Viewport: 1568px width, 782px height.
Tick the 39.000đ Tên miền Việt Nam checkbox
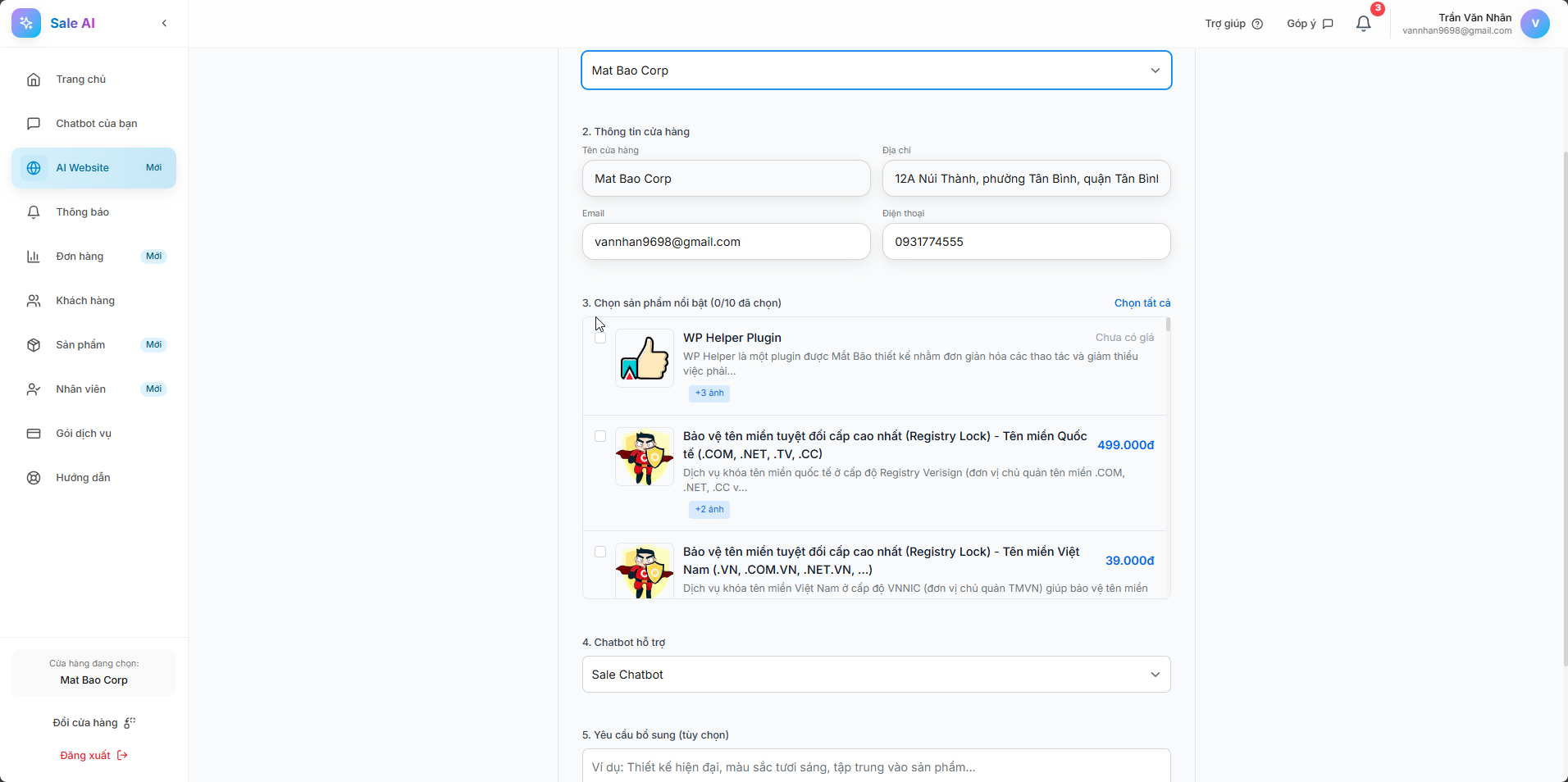[x=600, y=552]
